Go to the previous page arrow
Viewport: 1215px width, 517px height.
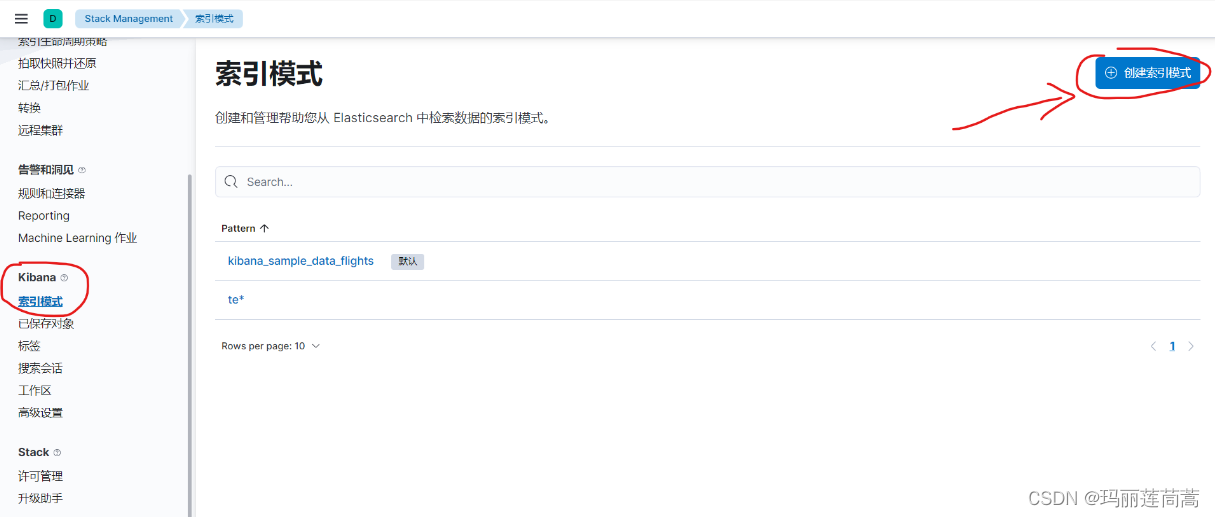[1153, 346]
